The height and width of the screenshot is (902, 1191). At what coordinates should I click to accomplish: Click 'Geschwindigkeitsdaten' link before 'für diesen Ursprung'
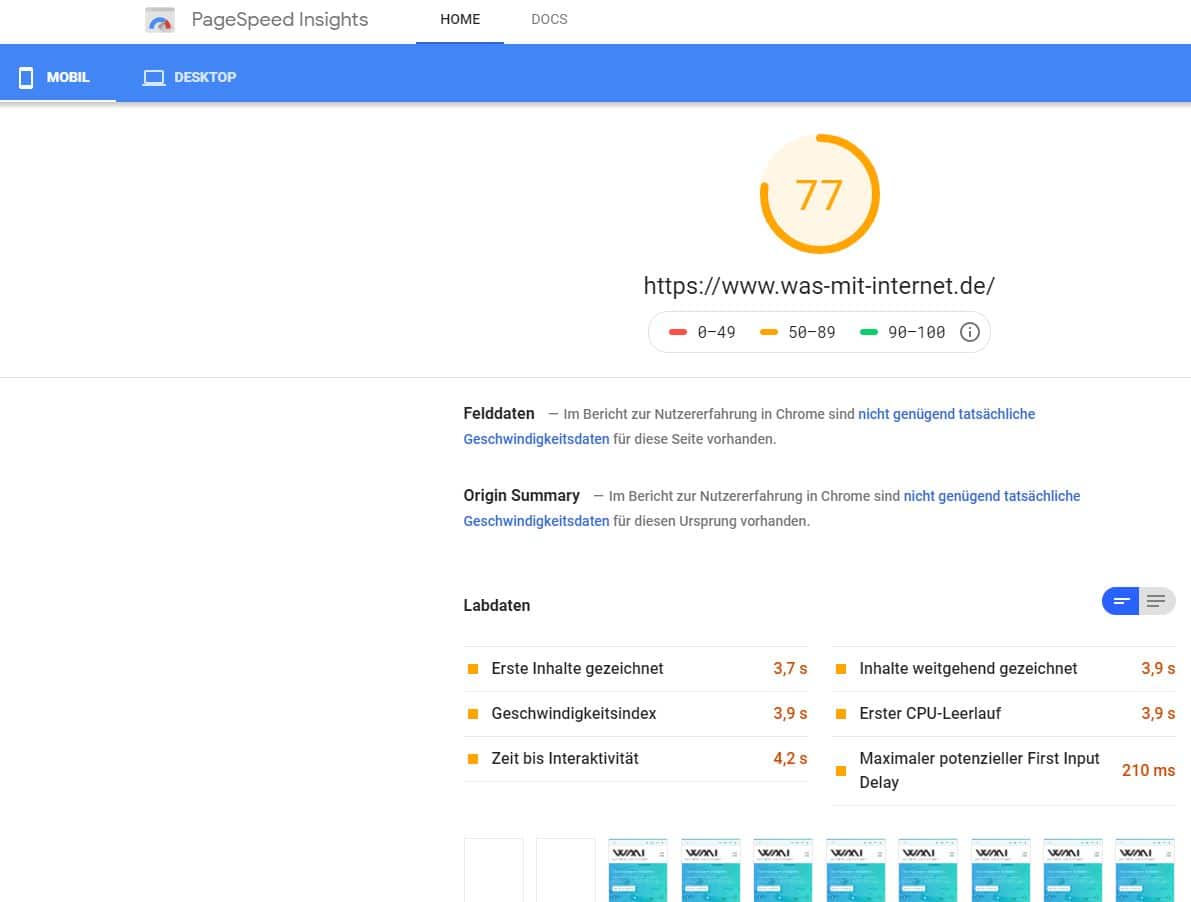point(536,521)
